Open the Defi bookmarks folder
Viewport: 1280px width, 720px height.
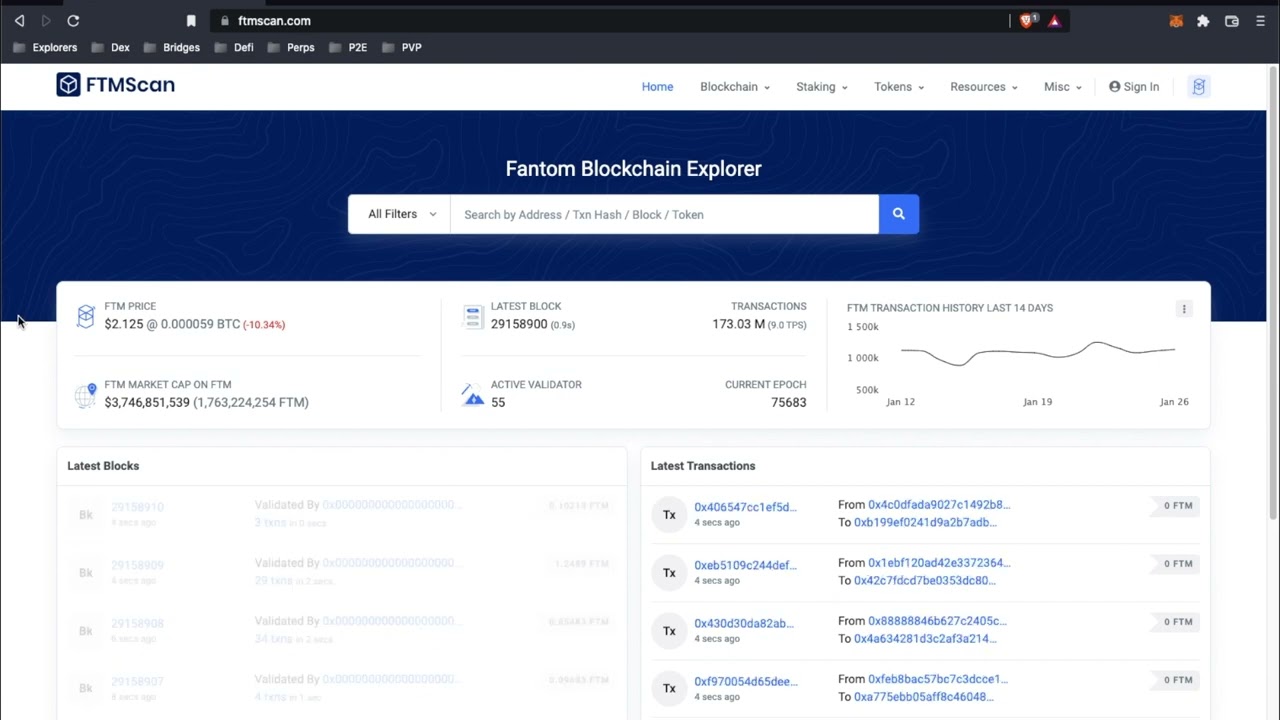[x=234, y=47]
